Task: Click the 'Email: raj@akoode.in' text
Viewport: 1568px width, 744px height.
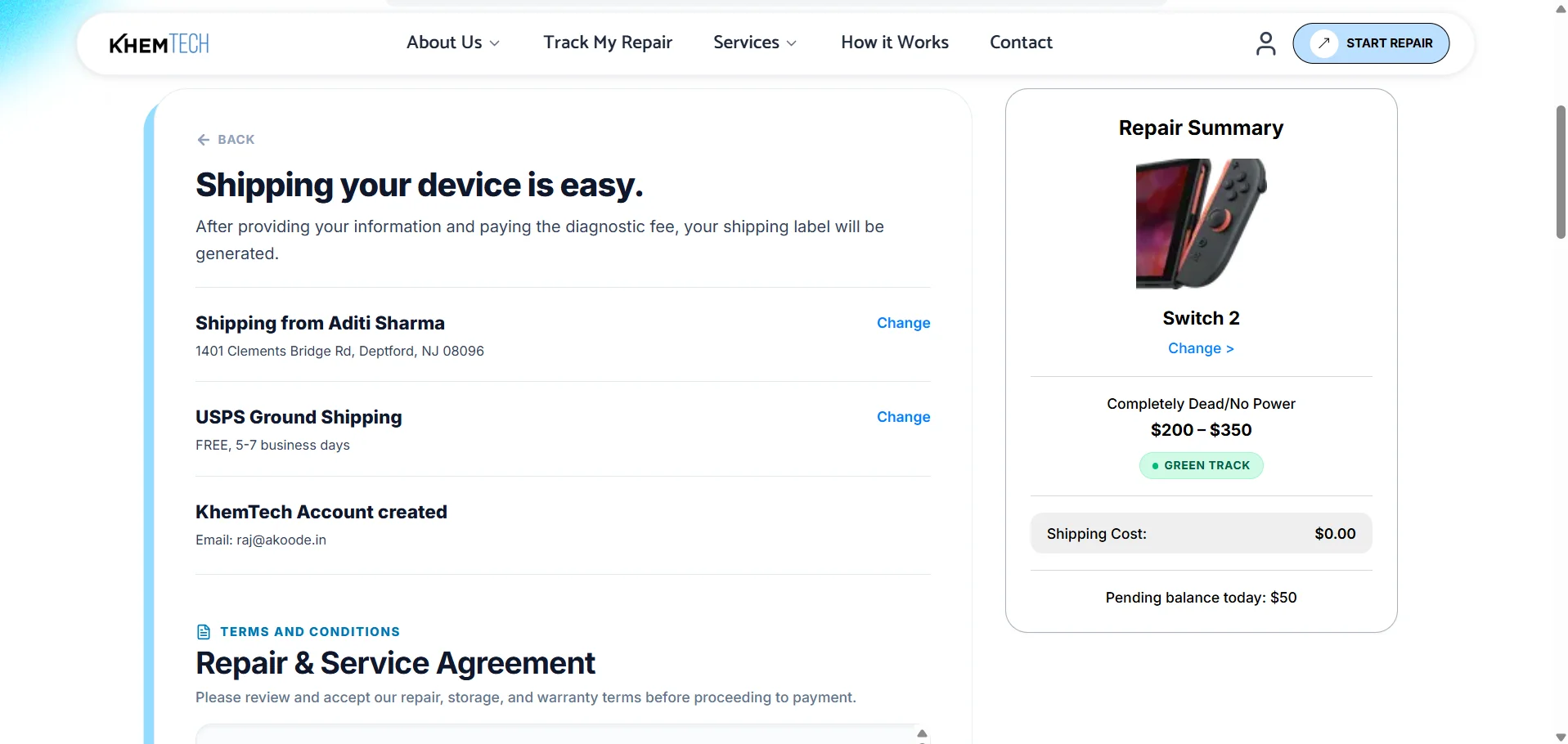Action: 261,540
